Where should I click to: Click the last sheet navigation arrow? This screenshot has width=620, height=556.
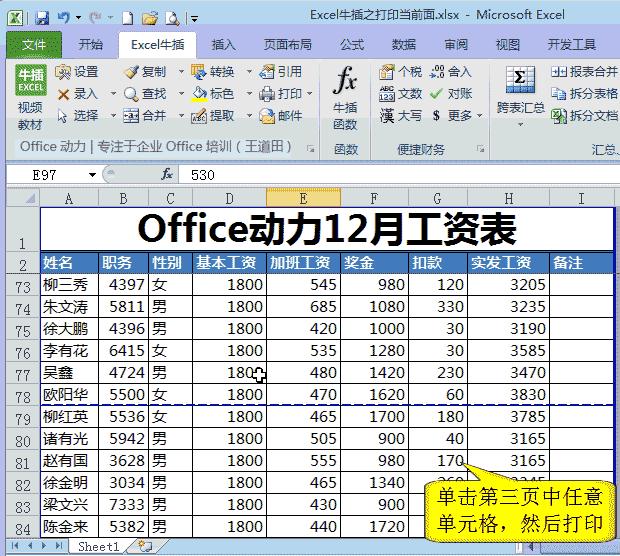59,546
